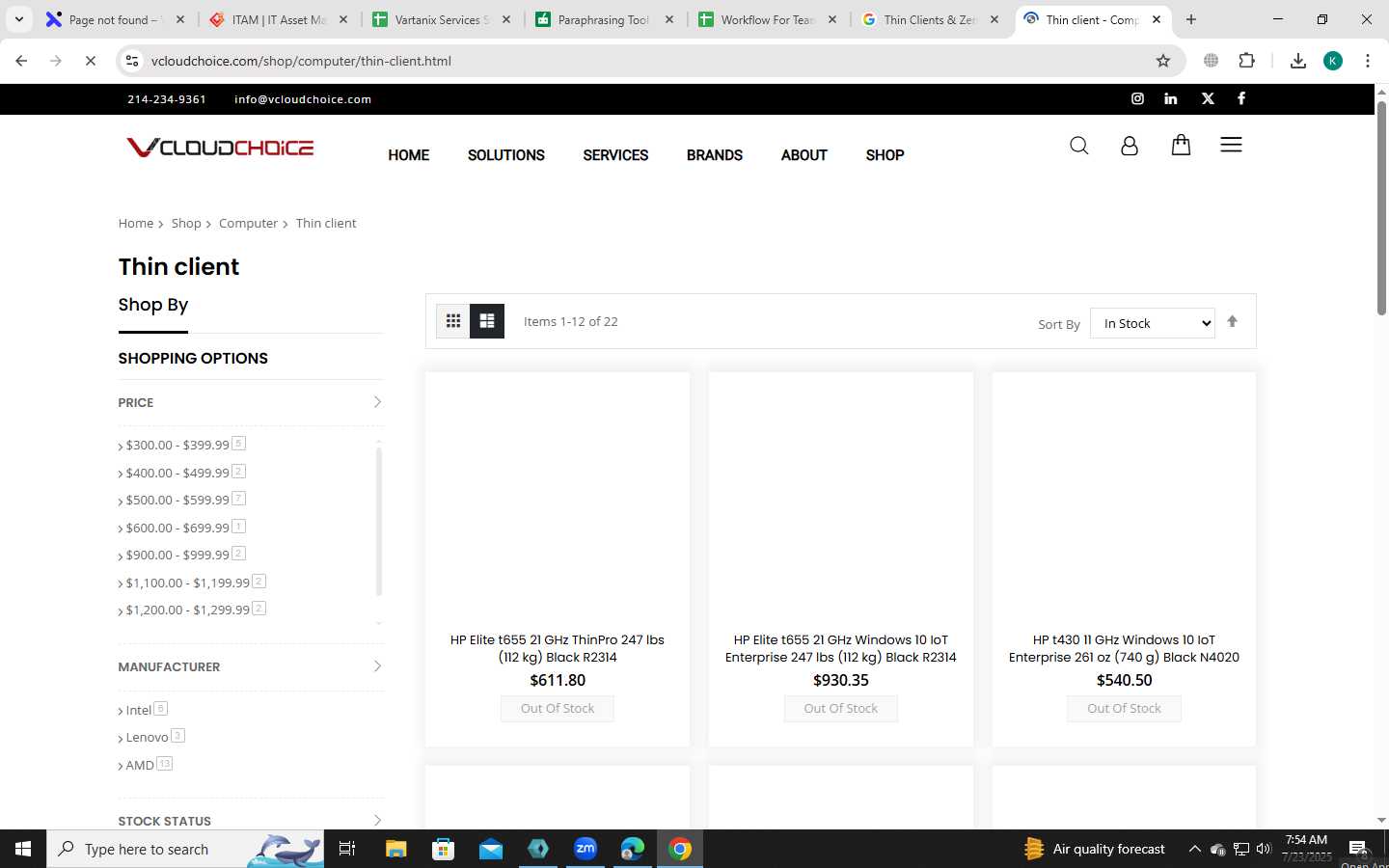Filter price $500.00 - $599.99
The width and height of the screenshot is (1389, 868).
click(x=177, y=500)
